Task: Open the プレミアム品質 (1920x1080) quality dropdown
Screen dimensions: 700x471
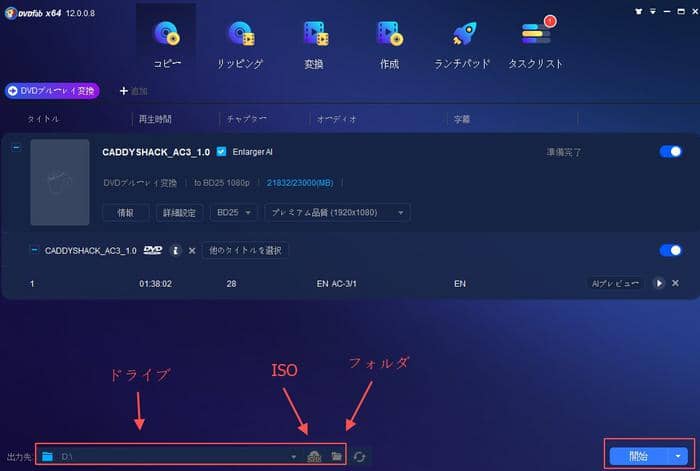Action: tap(338, 213)
